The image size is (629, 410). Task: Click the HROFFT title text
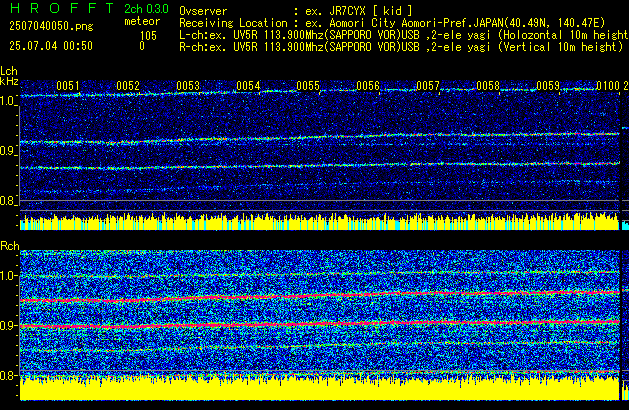click(x=62, y=8)
